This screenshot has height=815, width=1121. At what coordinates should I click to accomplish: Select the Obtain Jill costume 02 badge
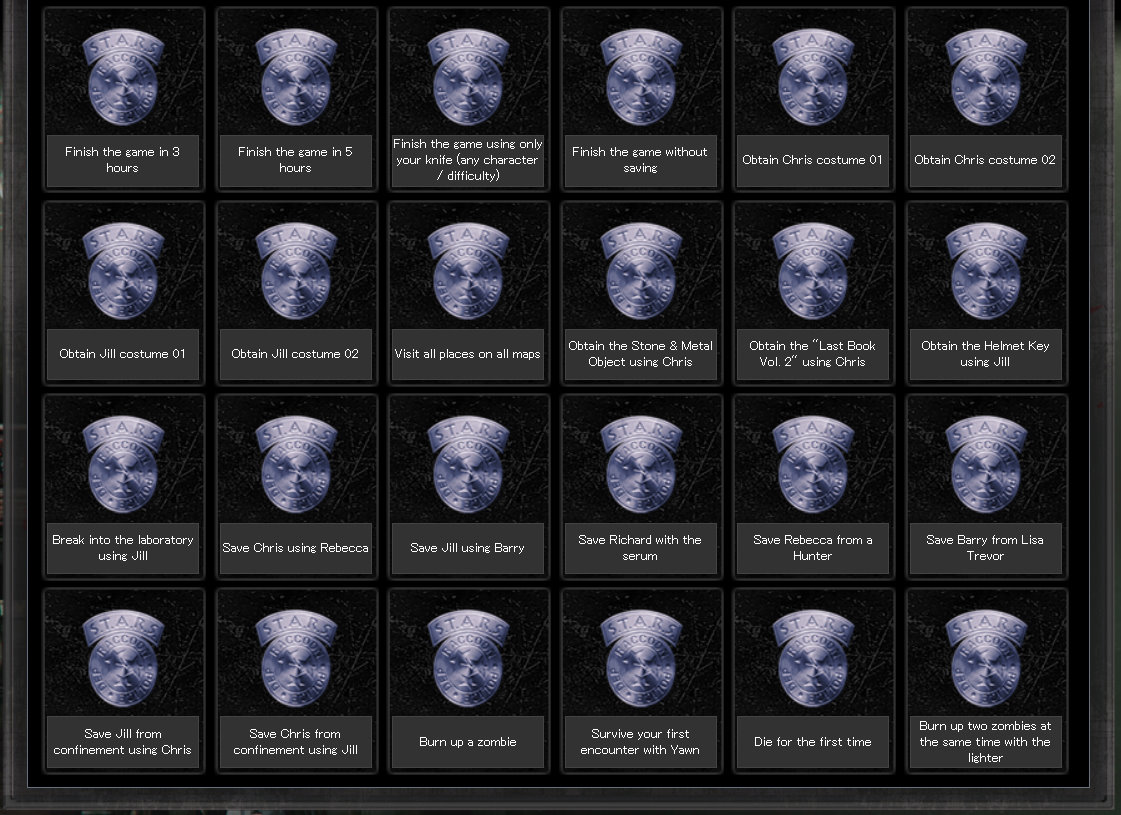pos(296,271)
